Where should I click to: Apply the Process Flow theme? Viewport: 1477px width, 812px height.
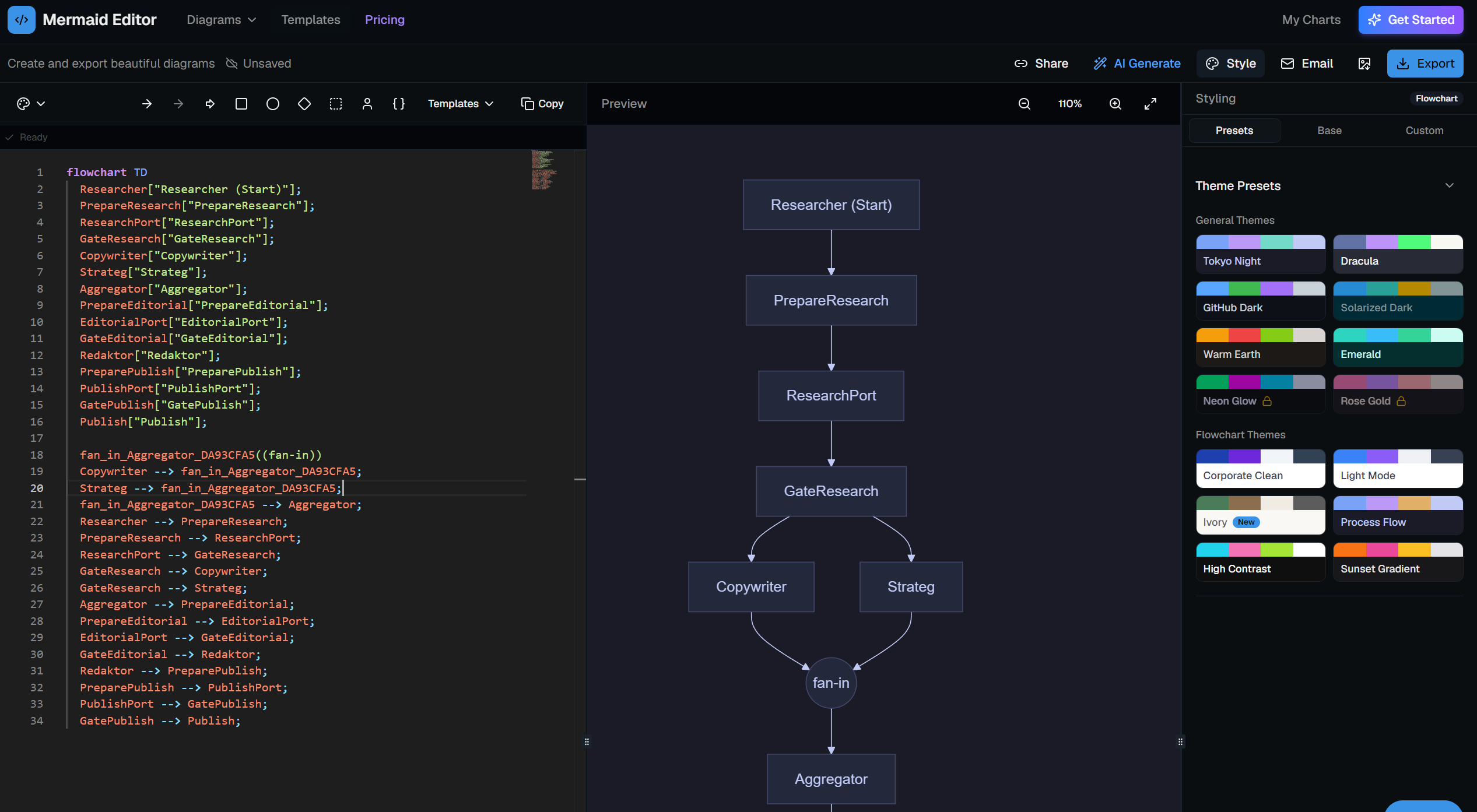click(x=1398, y=515)
